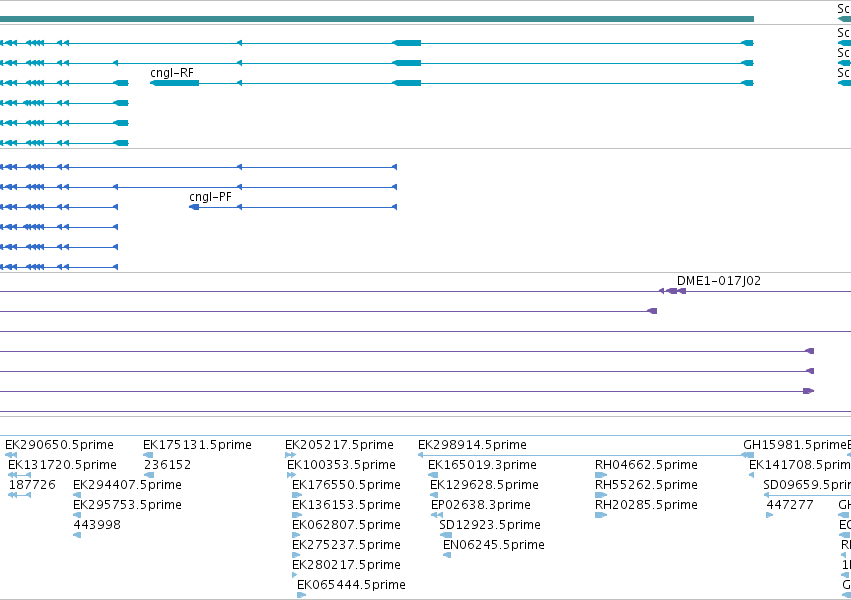
Task: Click the EK176550.5prime label
Action: click(346, 485)
